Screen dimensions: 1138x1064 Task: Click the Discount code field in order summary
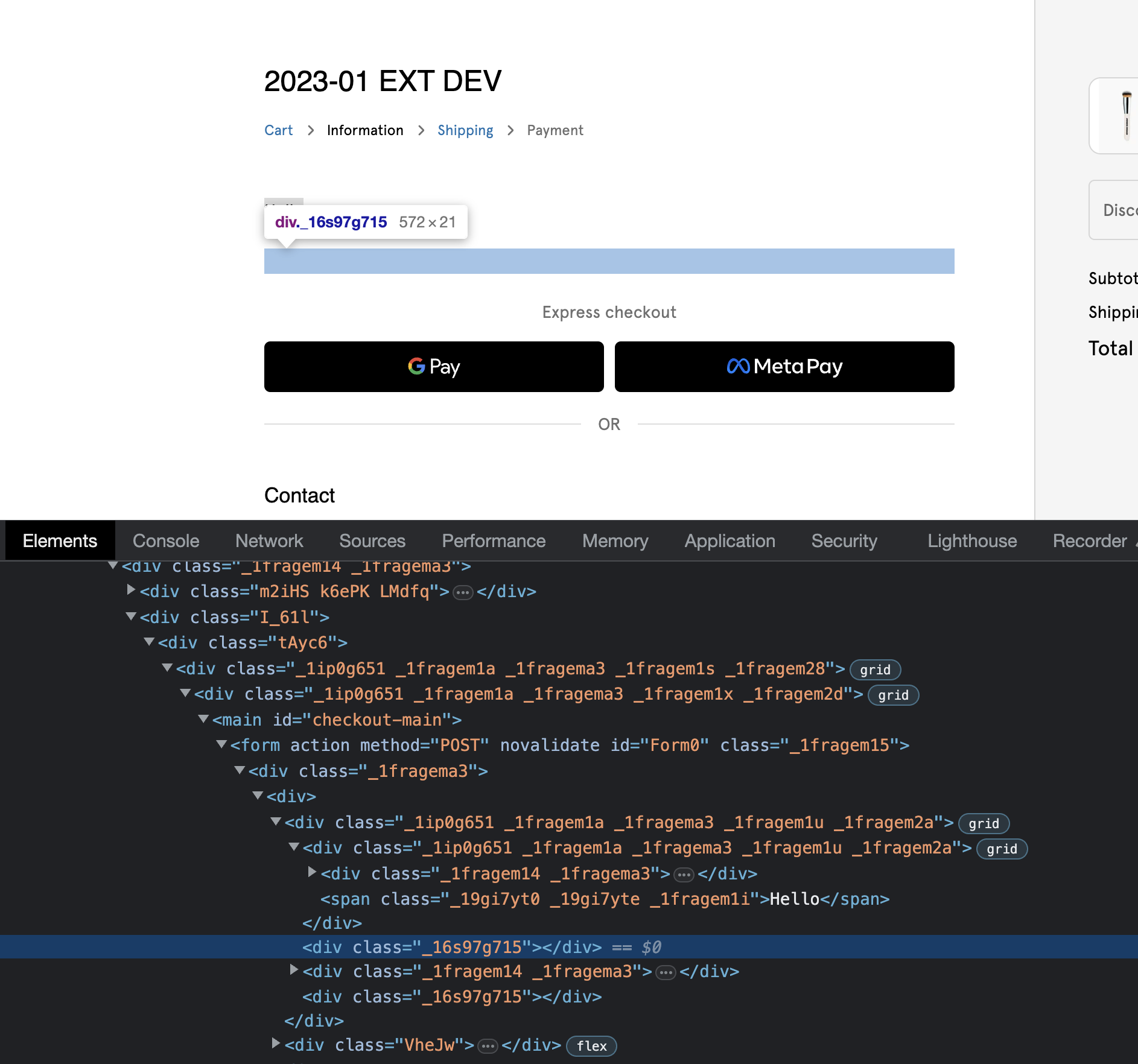tap(1121, 210)
